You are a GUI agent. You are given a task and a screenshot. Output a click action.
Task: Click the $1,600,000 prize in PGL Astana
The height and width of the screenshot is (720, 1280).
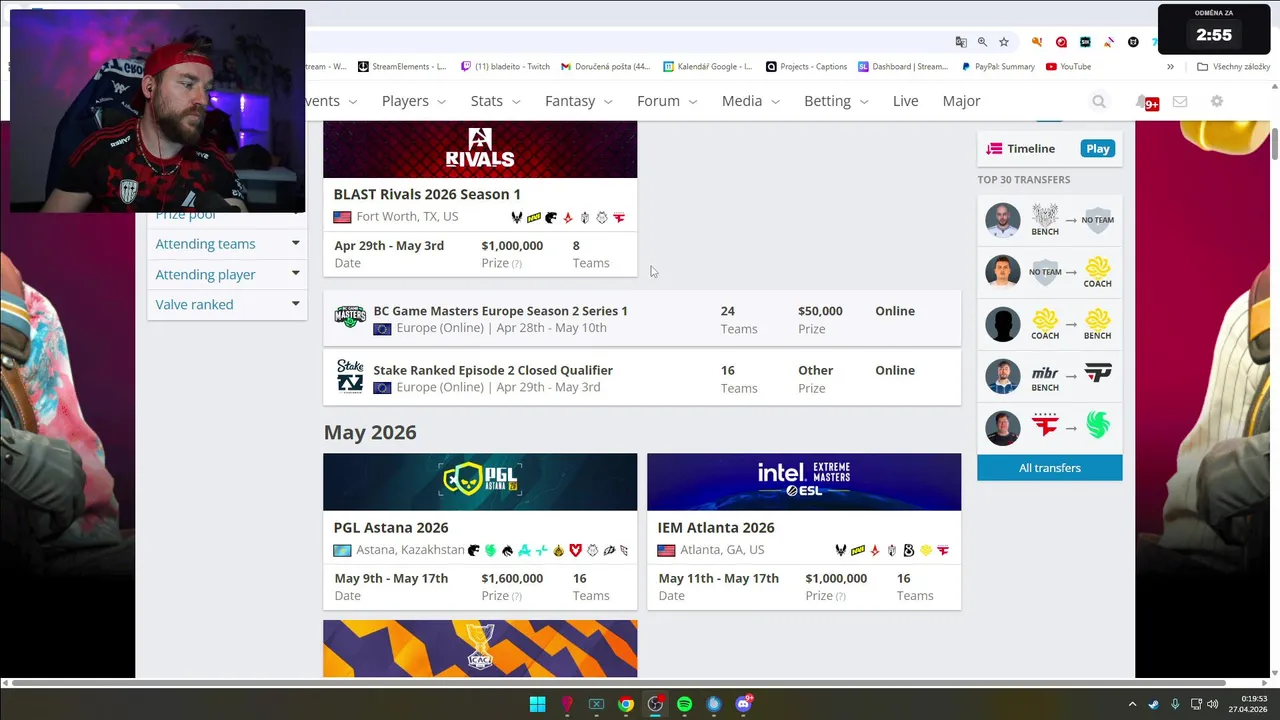512,578
